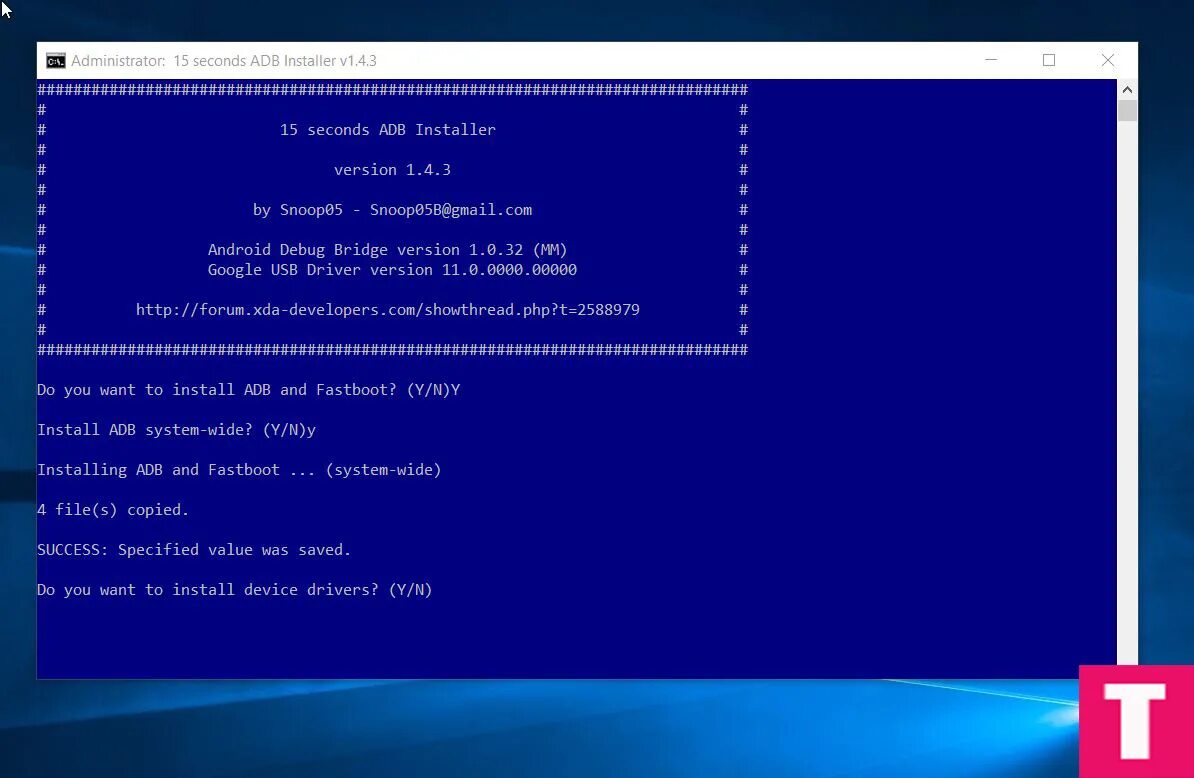Click the Snoop05B@gmail.com email text
Screen dimensions: 1194x778
pyautogui.click(x=451, y=210)
